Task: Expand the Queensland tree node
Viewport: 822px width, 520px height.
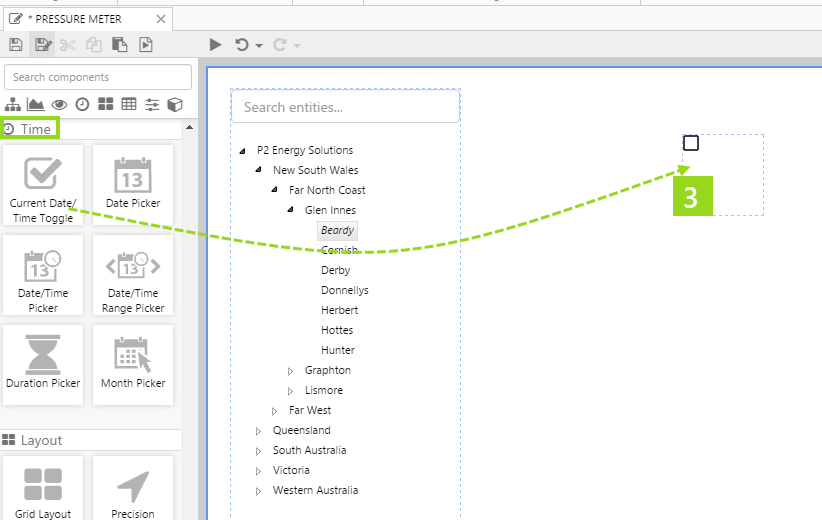Action: [x=260, y=431]
